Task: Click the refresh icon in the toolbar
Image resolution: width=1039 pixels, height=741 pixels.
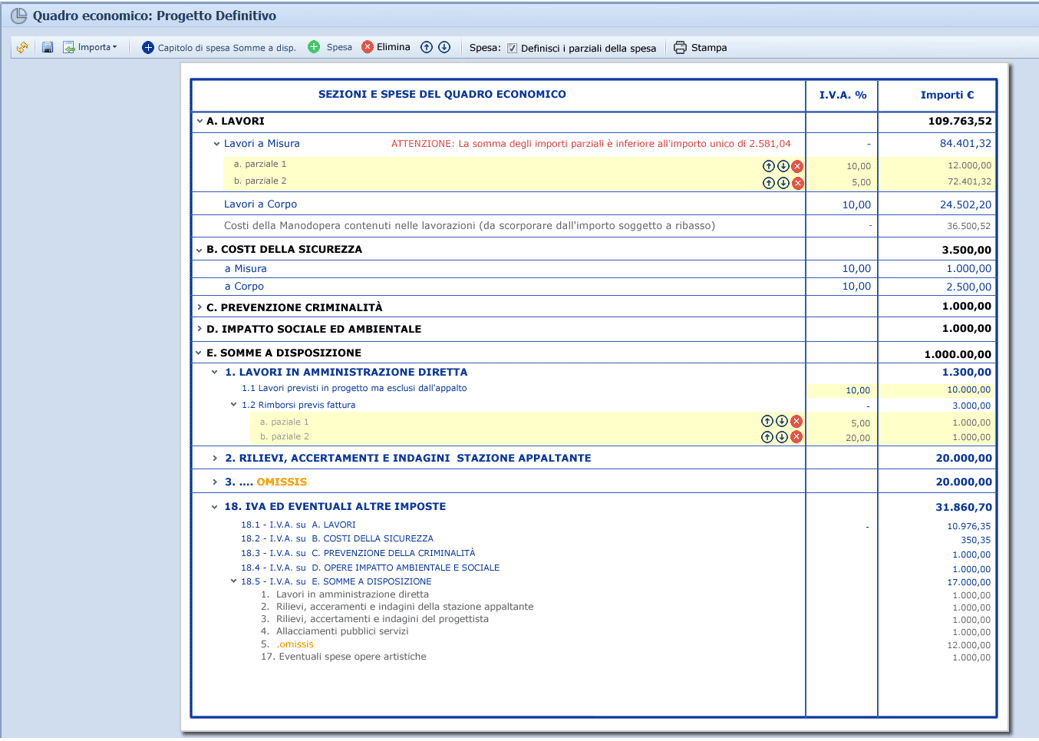Action: pyautogui.click(x=21, y=48)
